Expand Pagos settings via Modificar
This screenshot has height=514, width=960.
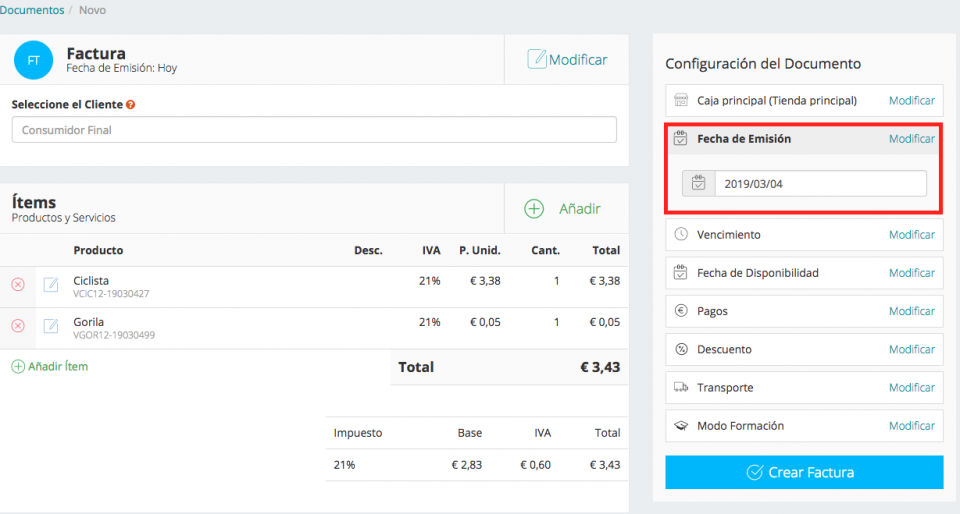click(x=911, y=311)
